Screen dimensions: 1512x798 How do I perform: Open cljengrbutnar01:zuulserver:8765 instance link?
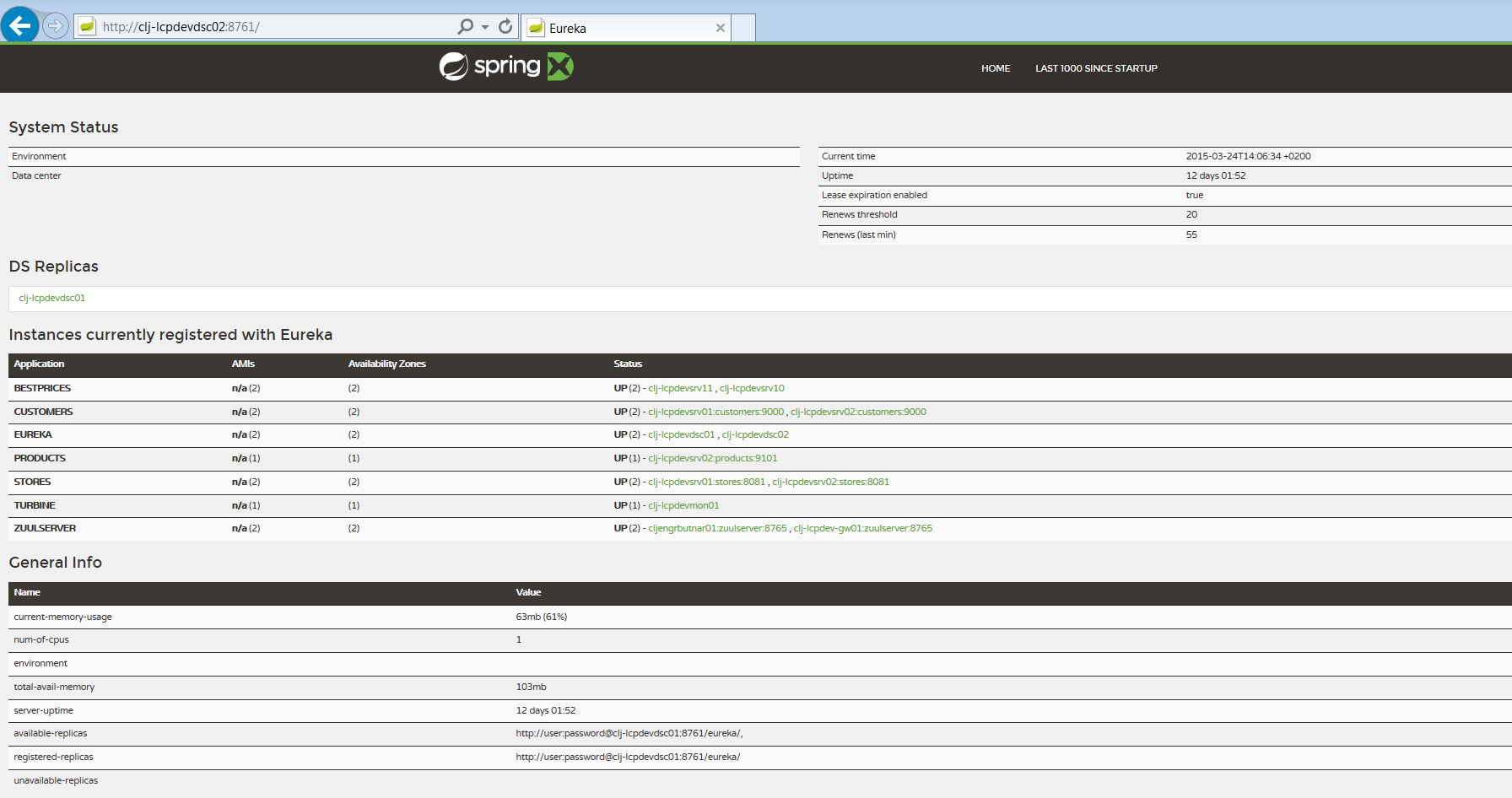coord(717,529)
